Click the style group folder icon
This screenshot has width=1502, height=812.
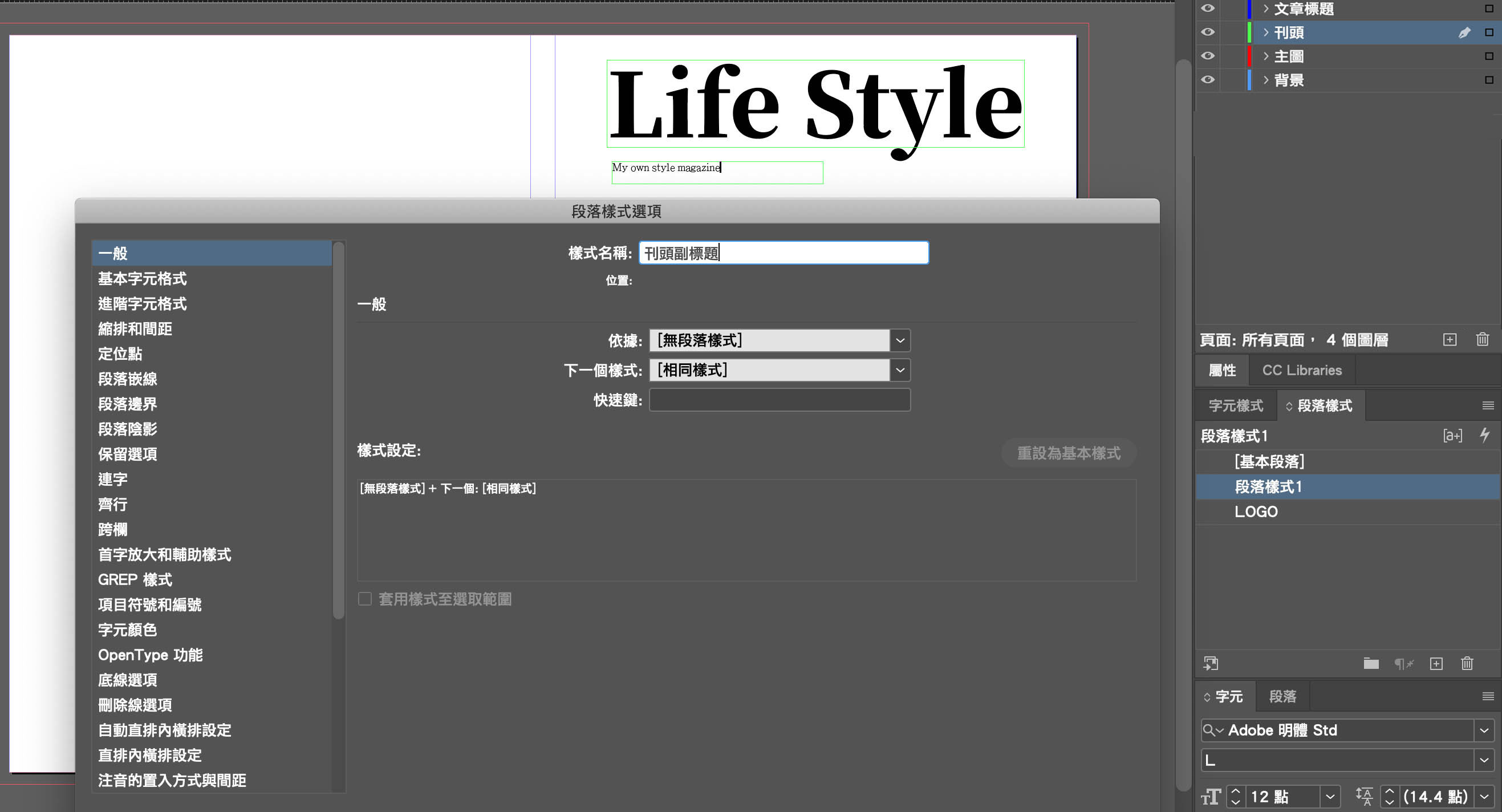coord(1371,663)
